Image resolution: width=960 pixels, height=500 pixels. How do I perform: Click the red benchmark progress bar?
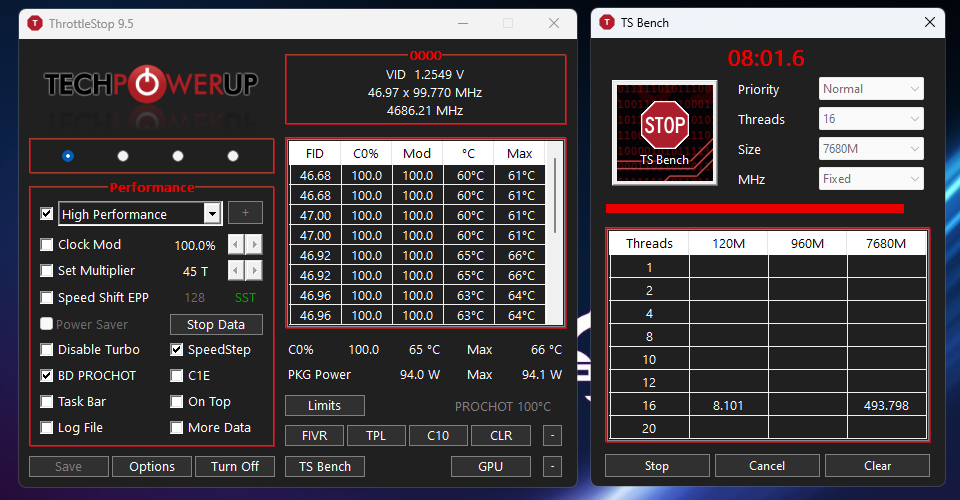point(754,209)
